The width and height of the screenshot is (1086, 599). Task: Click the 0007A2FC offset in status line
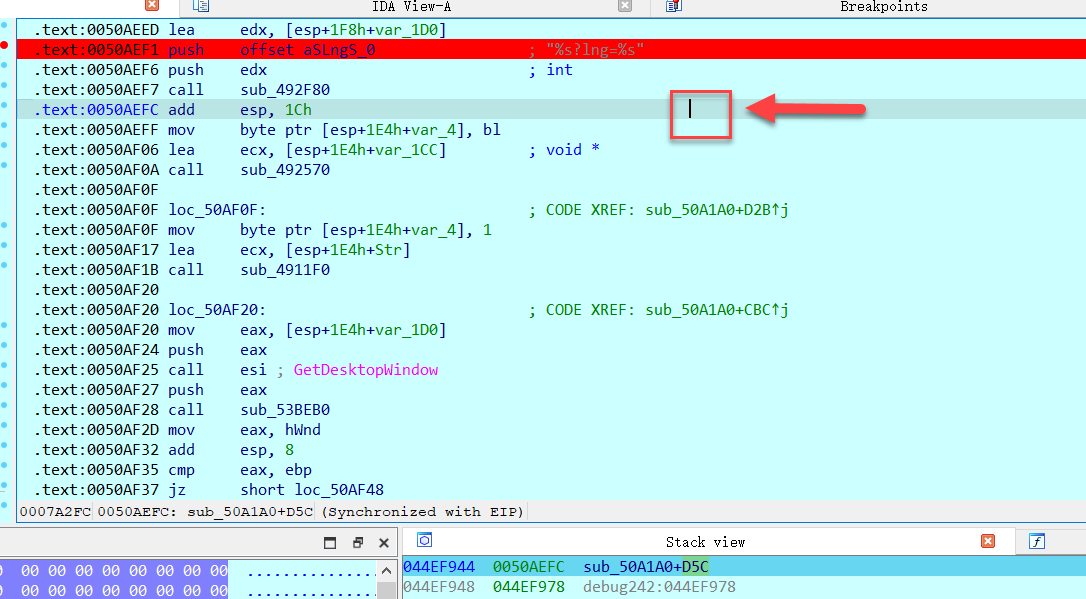click(x=55, y=512)
